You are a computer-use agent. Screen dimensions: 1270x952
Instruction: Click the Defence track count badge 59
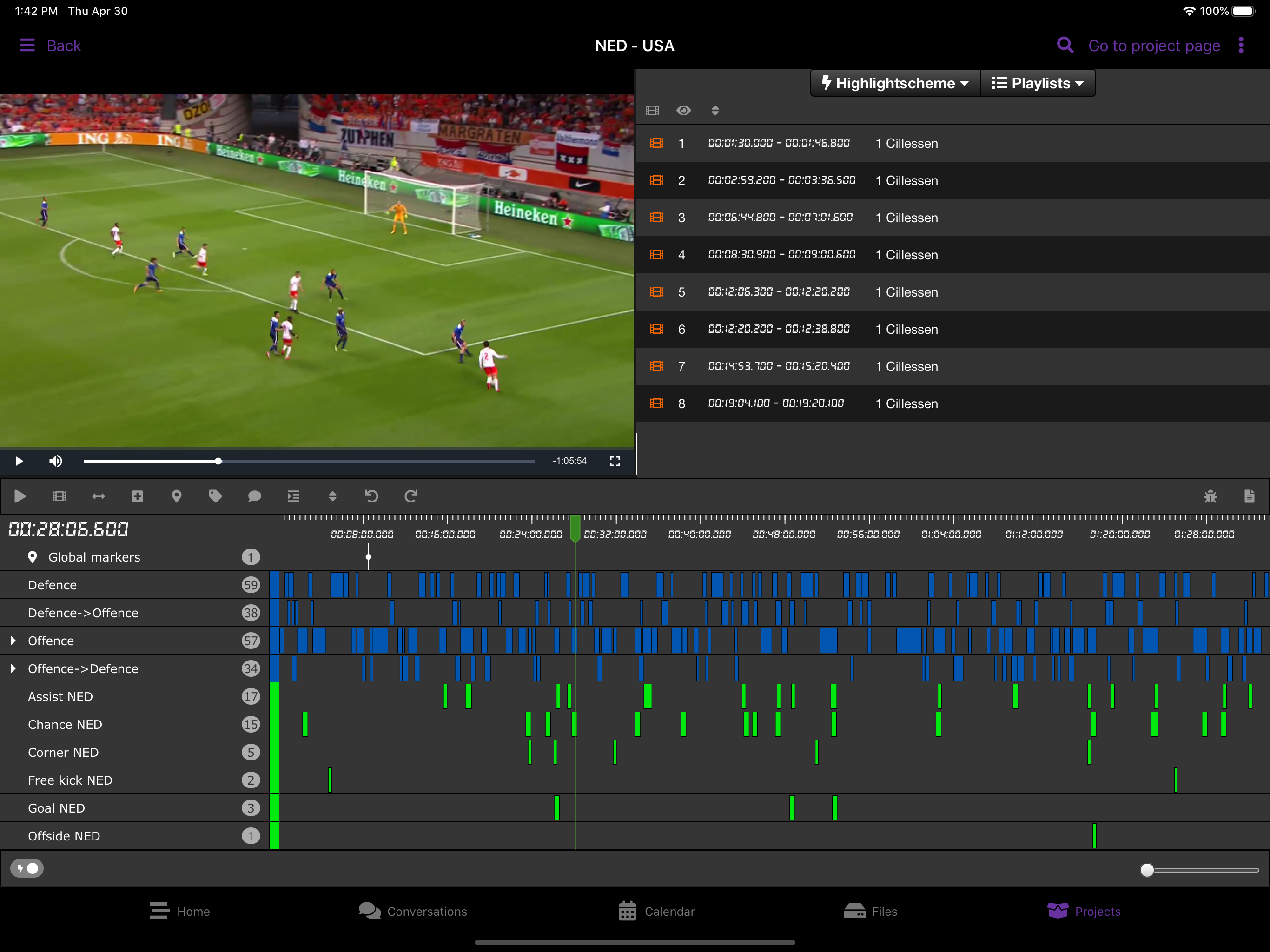tap(251, 584)
